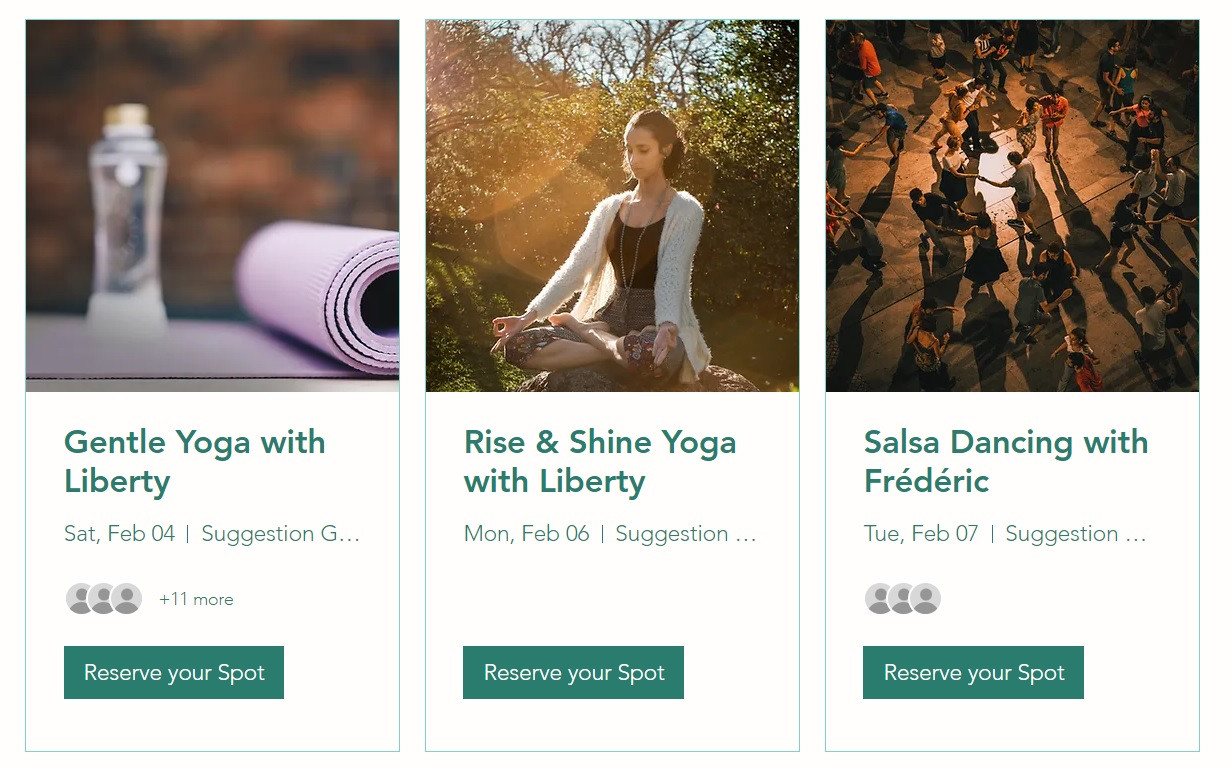Click the Tue, Feb 07 date text

[x=920, y=534]
